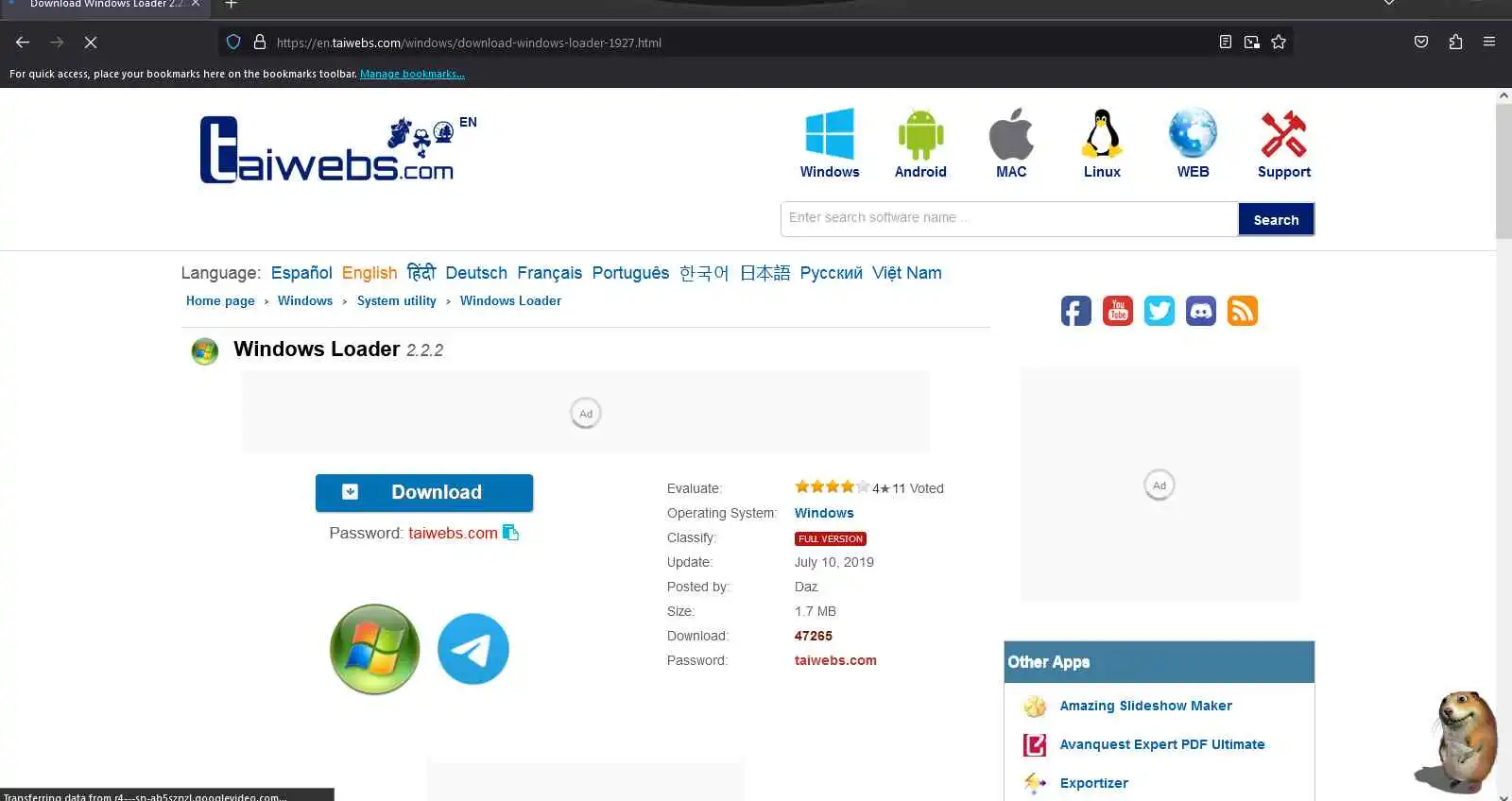Open the tracking protection shield icon
Image resolution: width=1512 pixels, height=801 pixels.
pyautogui.click(x=233, y=43)
